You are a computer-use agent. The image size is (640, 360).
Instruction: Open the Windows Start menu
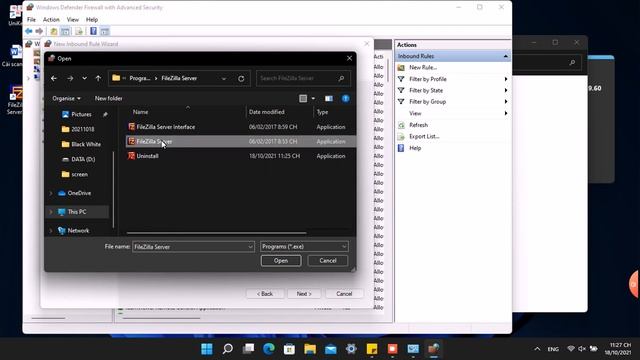coord(207,349)
